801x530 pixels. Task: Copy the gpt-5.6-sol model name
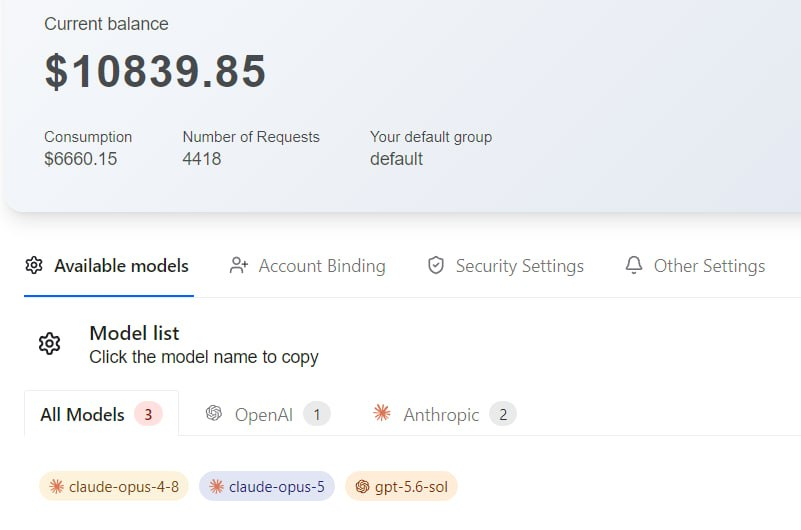point(401,487)
